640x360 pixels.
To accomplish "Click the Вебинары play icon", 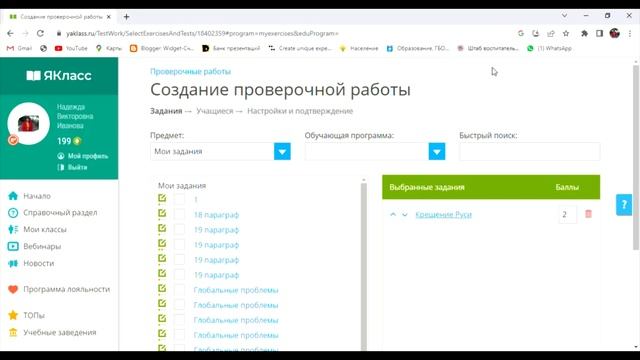I will pos(13,247).
